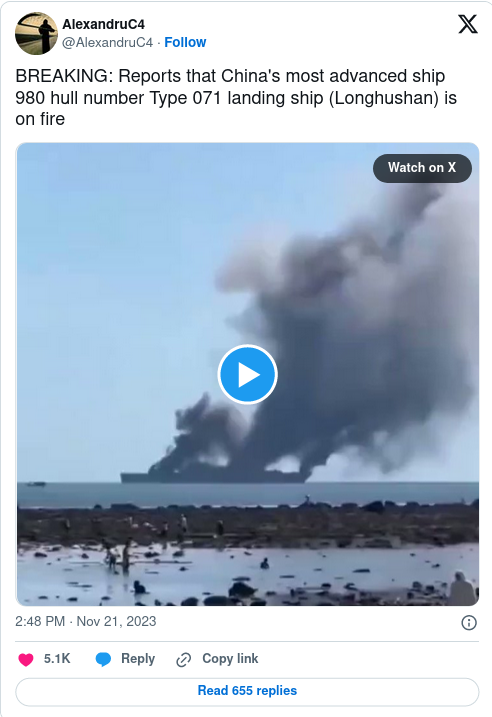Click the beach area of video thumbnail
This screenshot has height=717, width=492.
(247, 556)
